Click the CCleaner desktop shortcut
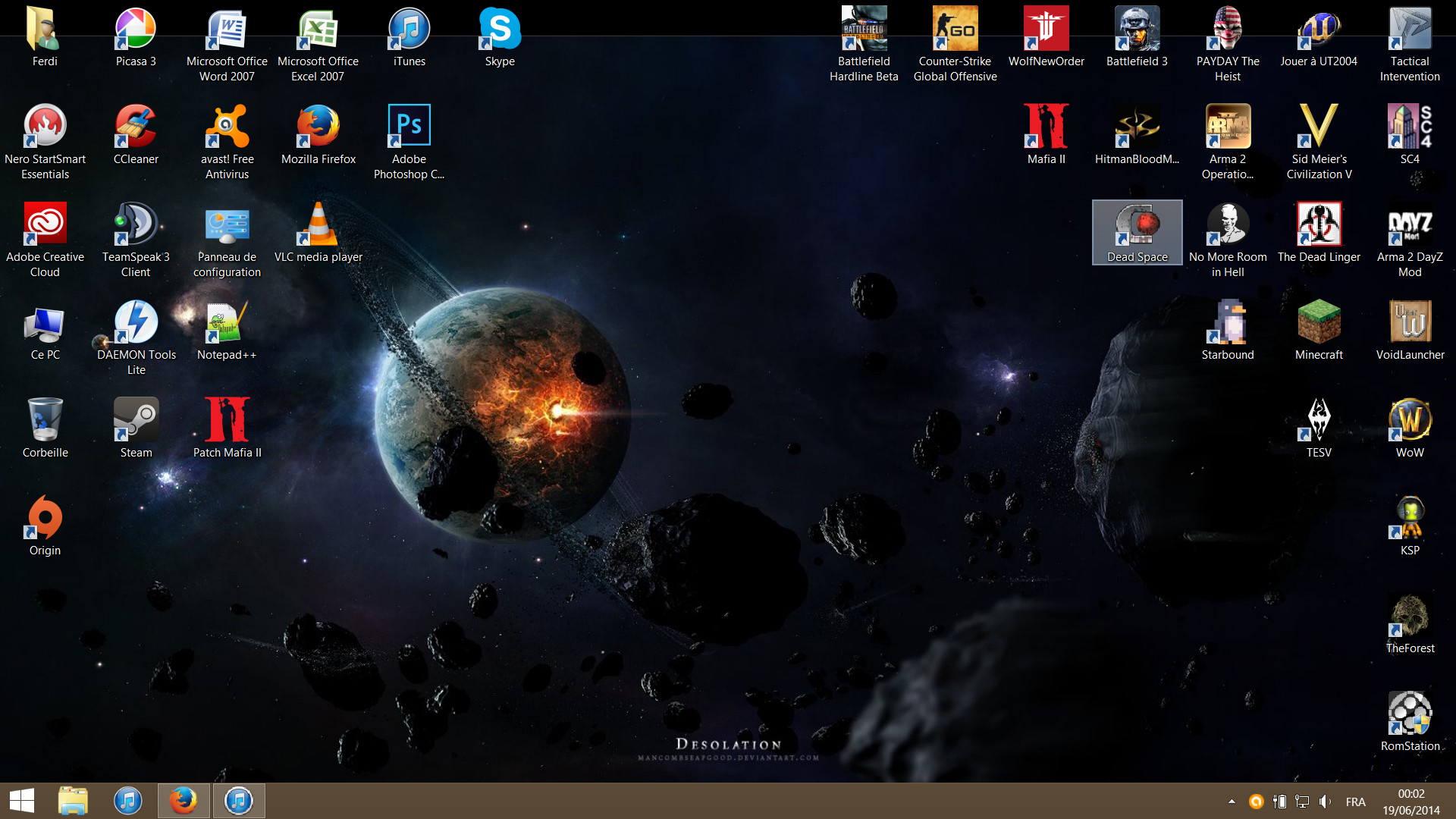Image resolution: width=1456 pixels, height=819 pixels. 136,135
